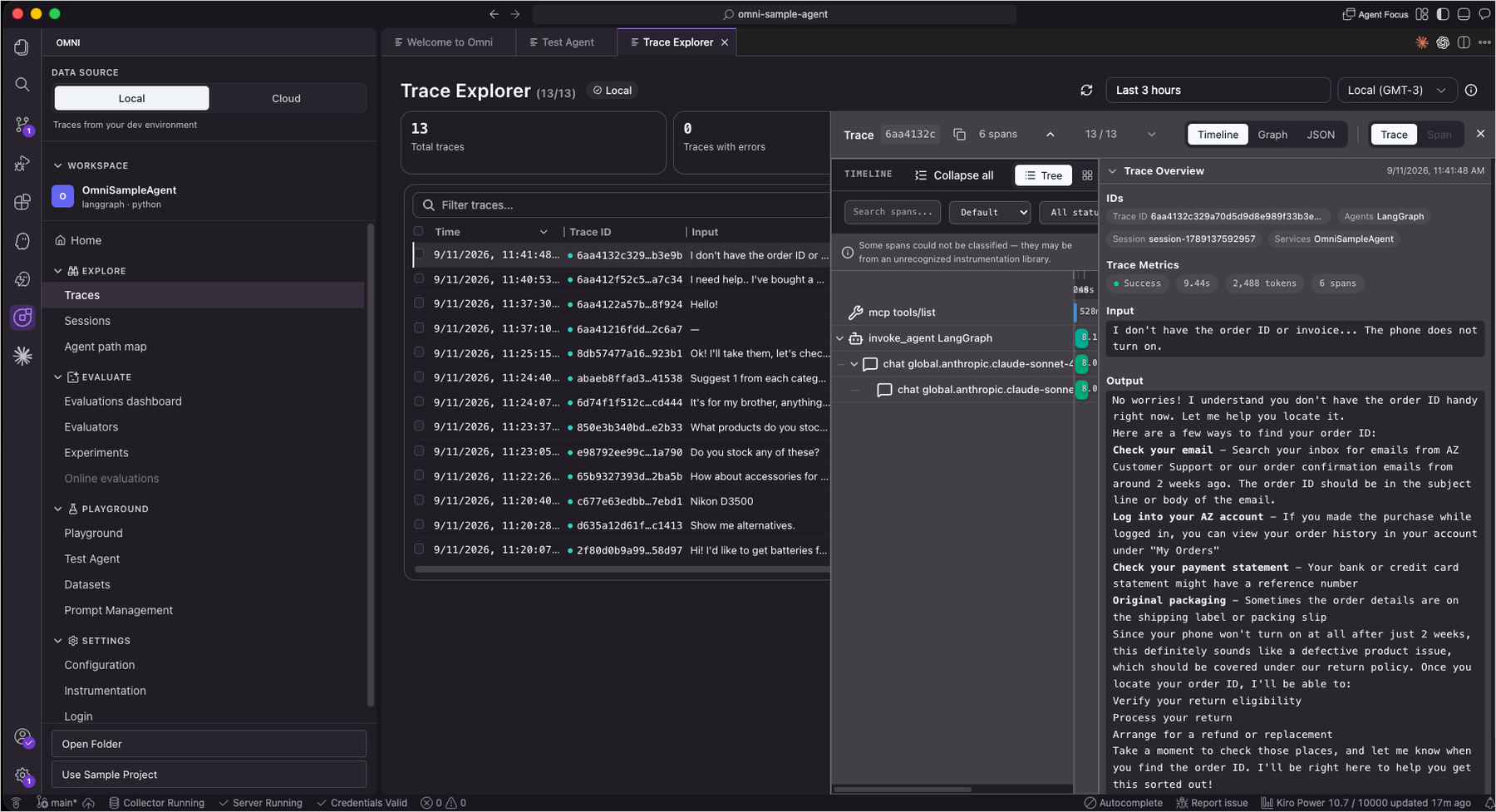Collapse the WORKSPACE section

pyautogui.click(x=57, y=165)
